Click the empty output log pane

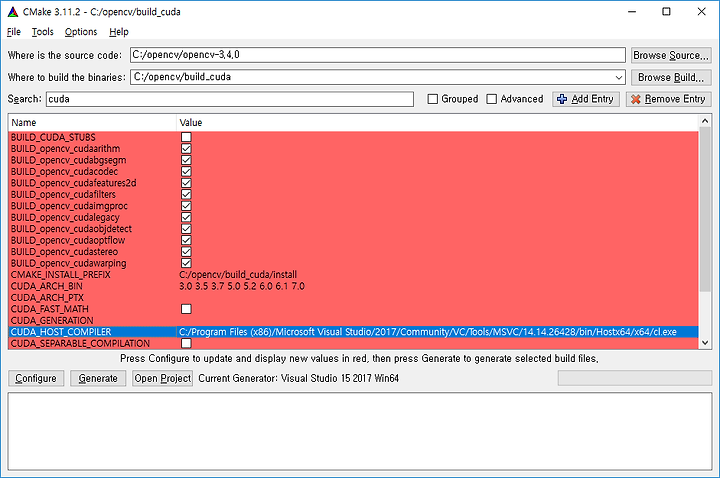360,431
